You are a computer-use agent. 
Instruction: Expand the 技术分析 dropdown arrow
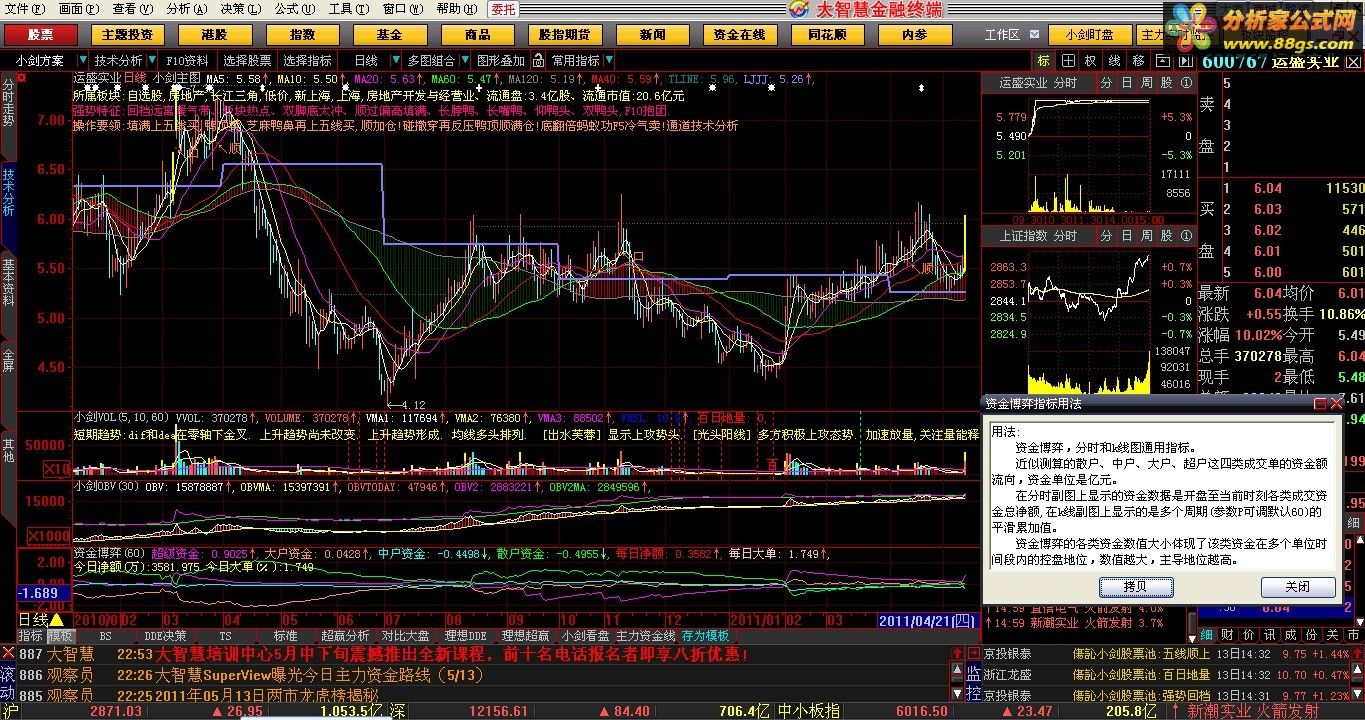tap(152, 60)
